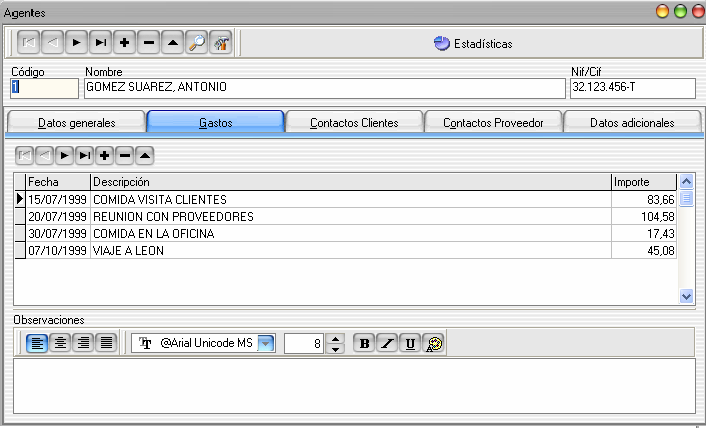Click the Estadísticas button
This screenshot has height=428, width=706.
click(x=473, y=44)
